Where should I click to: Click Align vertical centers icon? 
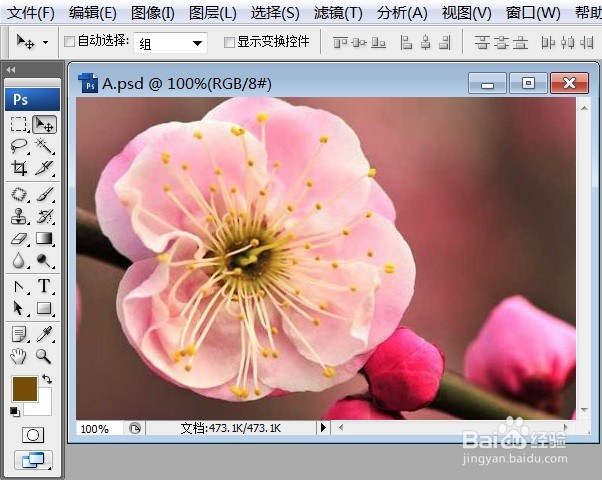359,42
